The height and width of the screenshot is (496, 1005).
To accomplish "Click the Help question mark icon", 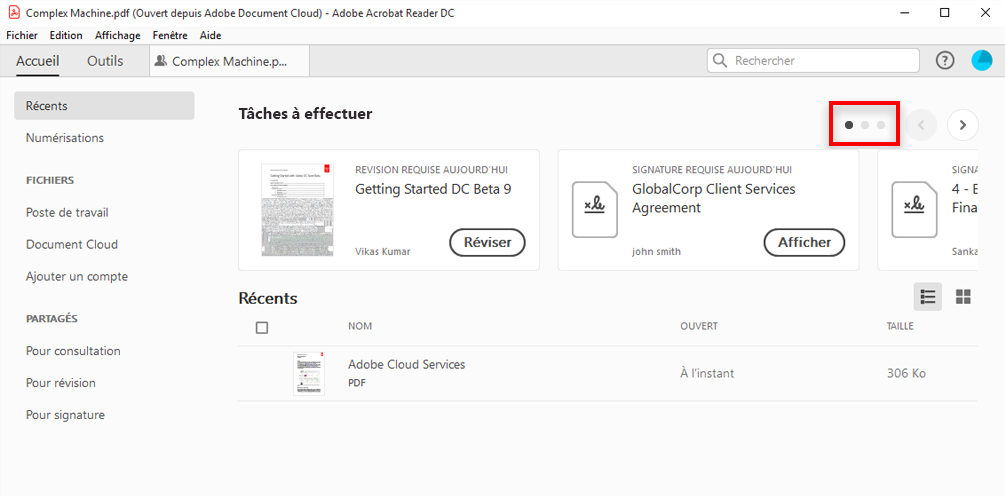I will (945, 61).
